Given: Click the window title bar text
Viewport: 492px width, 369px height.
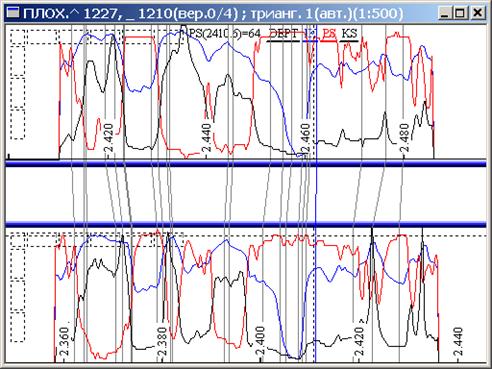Looking at the screenshot, I should pos(213,14).
